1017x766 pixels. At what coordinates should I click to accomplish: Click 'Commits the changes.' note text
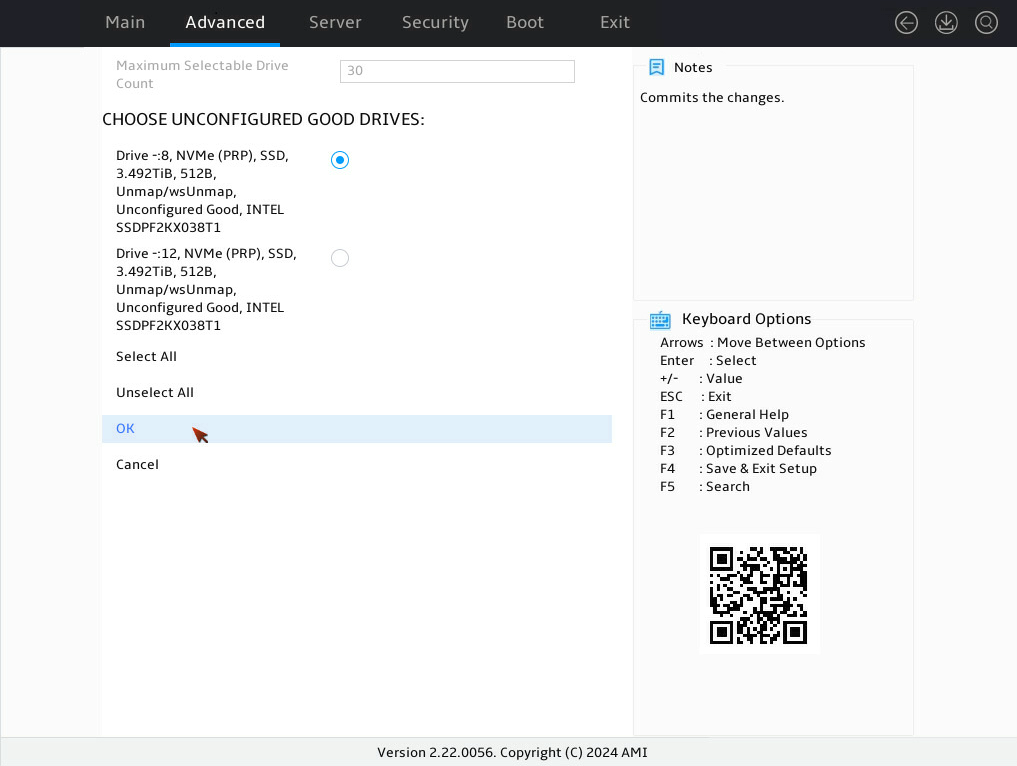[x=712, y=97]
